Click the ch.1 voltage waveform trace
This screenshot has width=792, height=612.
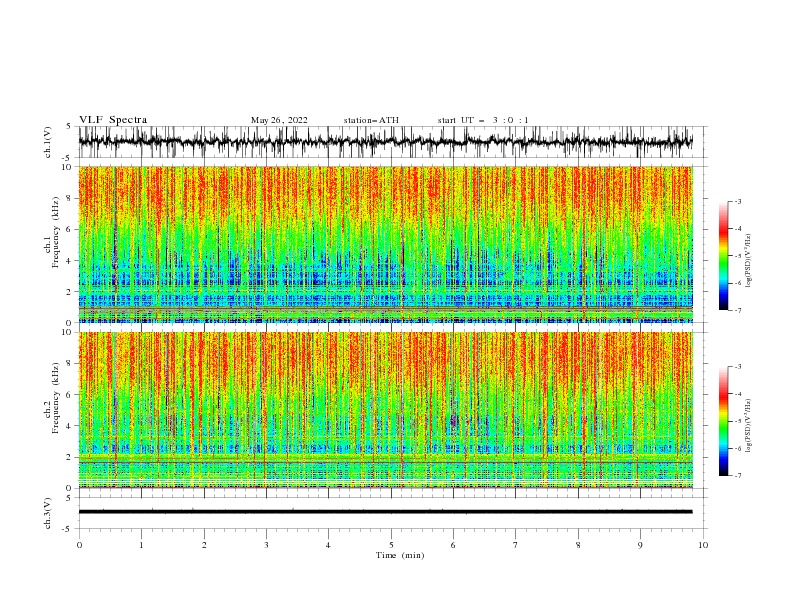click(x=385, y=141)
